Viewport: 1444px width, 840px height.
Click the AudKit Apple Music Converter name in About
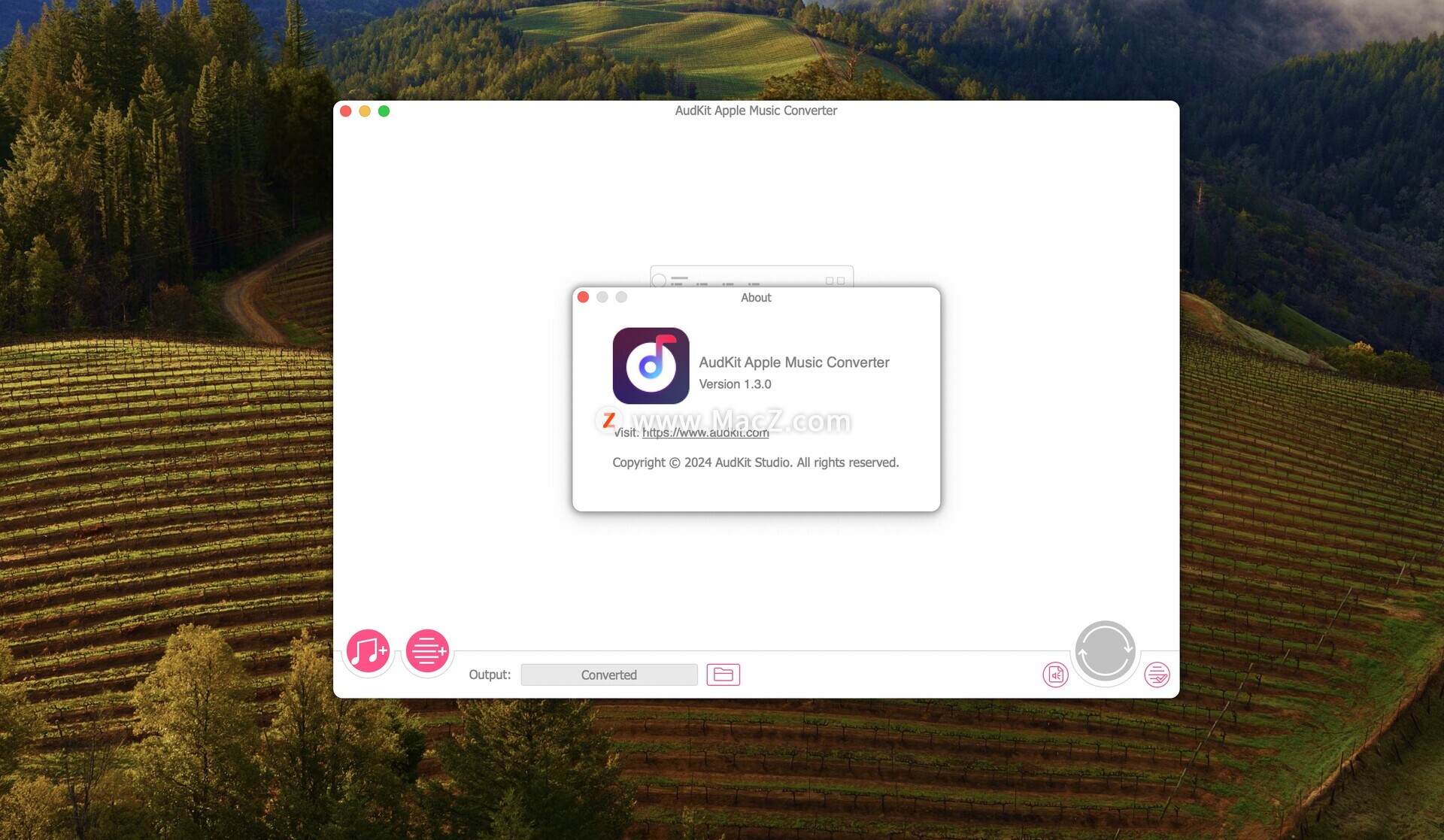click(x=793, y=362)
